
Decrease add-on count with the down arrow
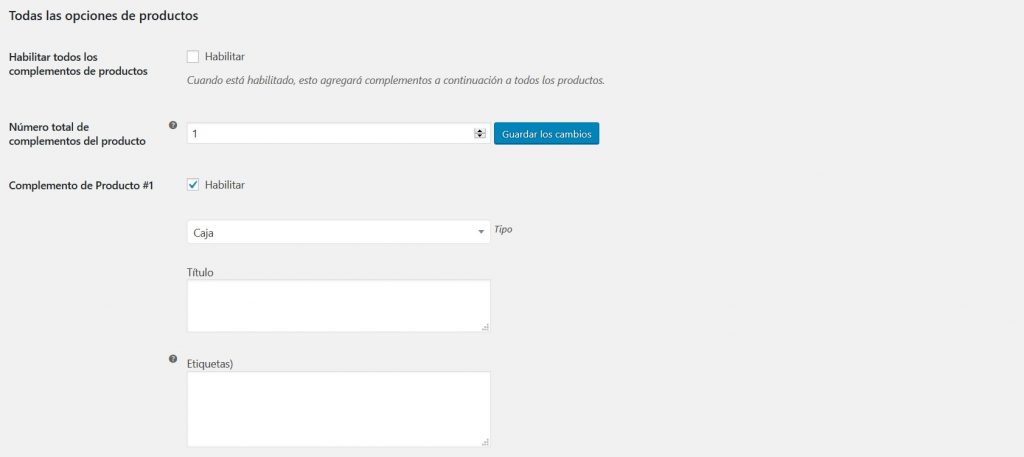480,136
